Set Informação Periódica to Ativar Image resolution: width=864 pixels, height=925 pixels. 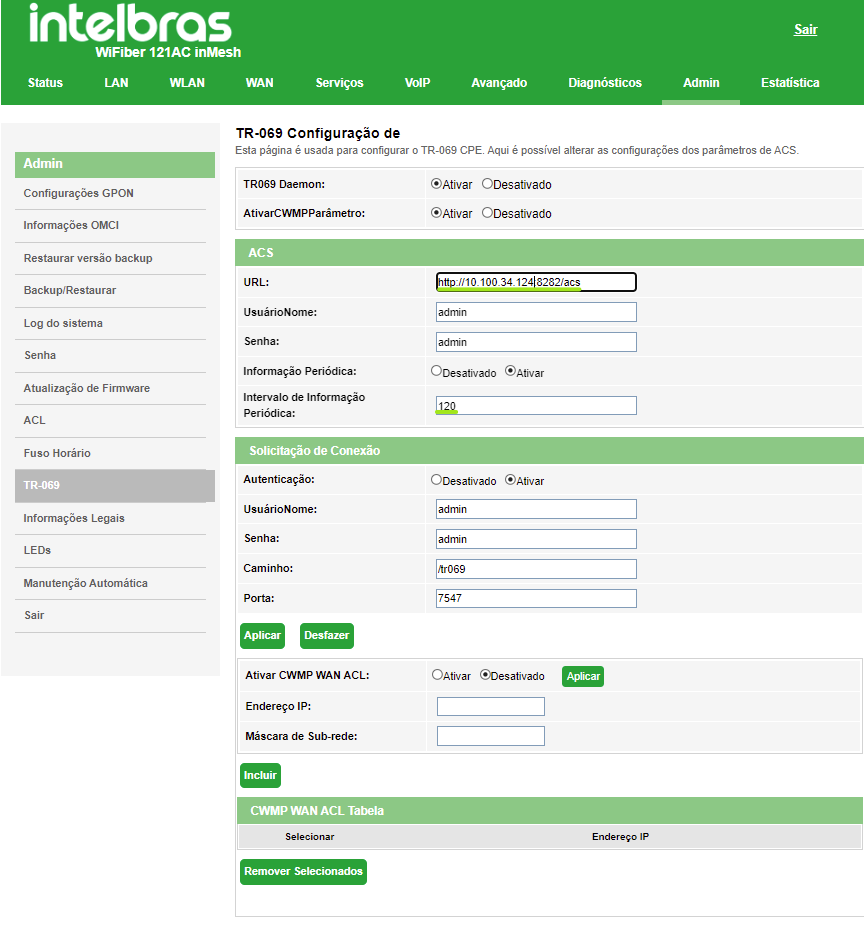coord(511,371)
